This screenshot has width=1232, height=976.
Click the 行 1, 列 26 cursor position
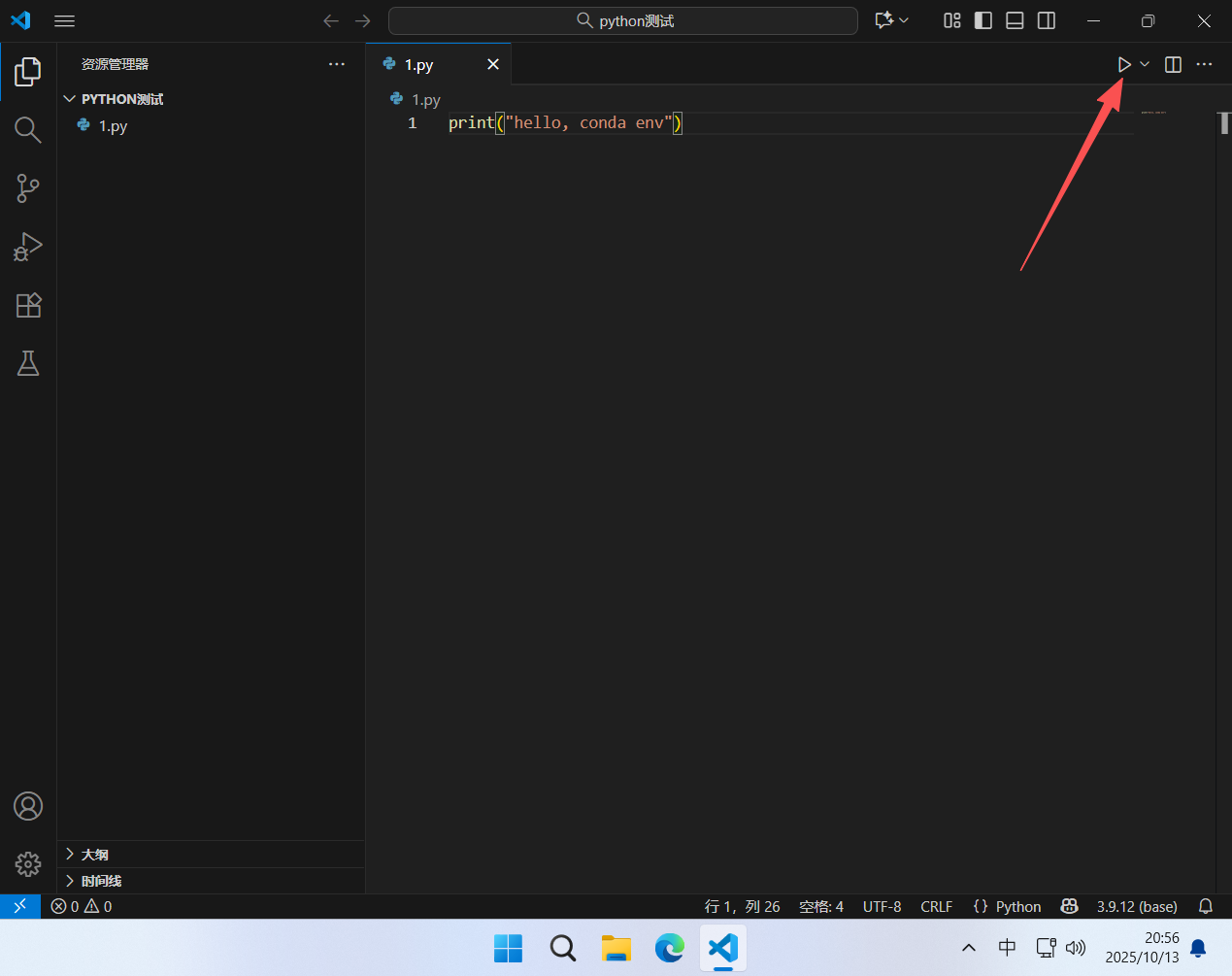742,906
